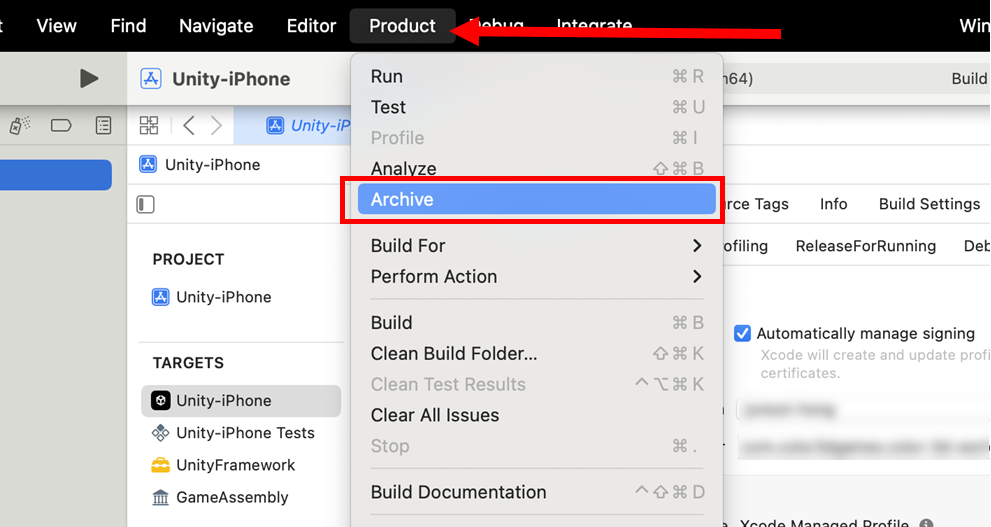The height and width of the screenshot is (527, 991).
Task: Go forward with the right chevron
Action: coord(216,125)
